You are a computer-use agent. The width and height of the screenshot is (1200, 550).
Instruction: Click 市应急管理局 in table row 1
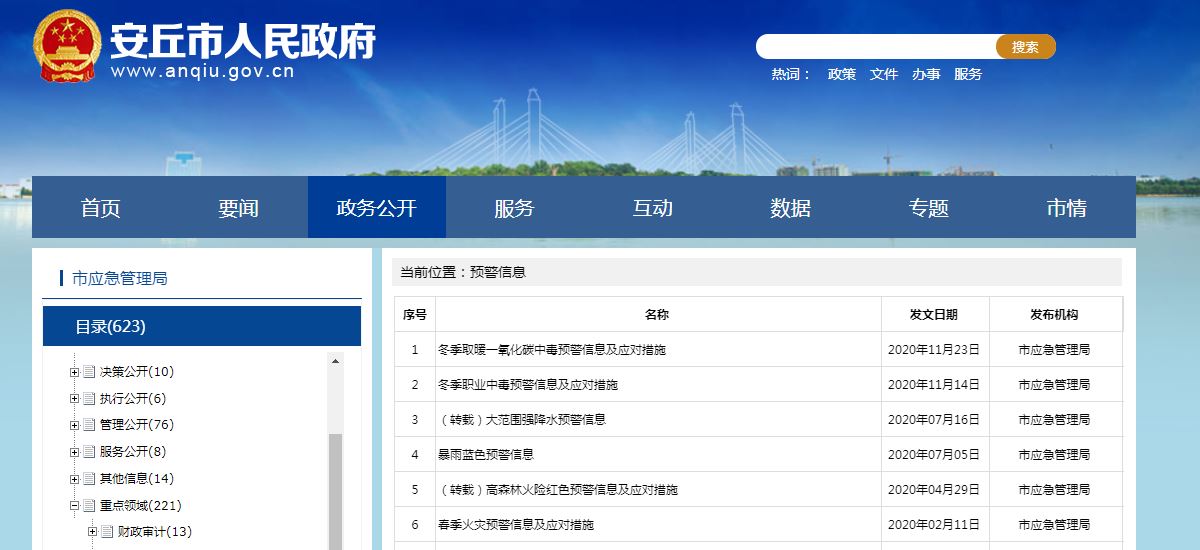1054,350
